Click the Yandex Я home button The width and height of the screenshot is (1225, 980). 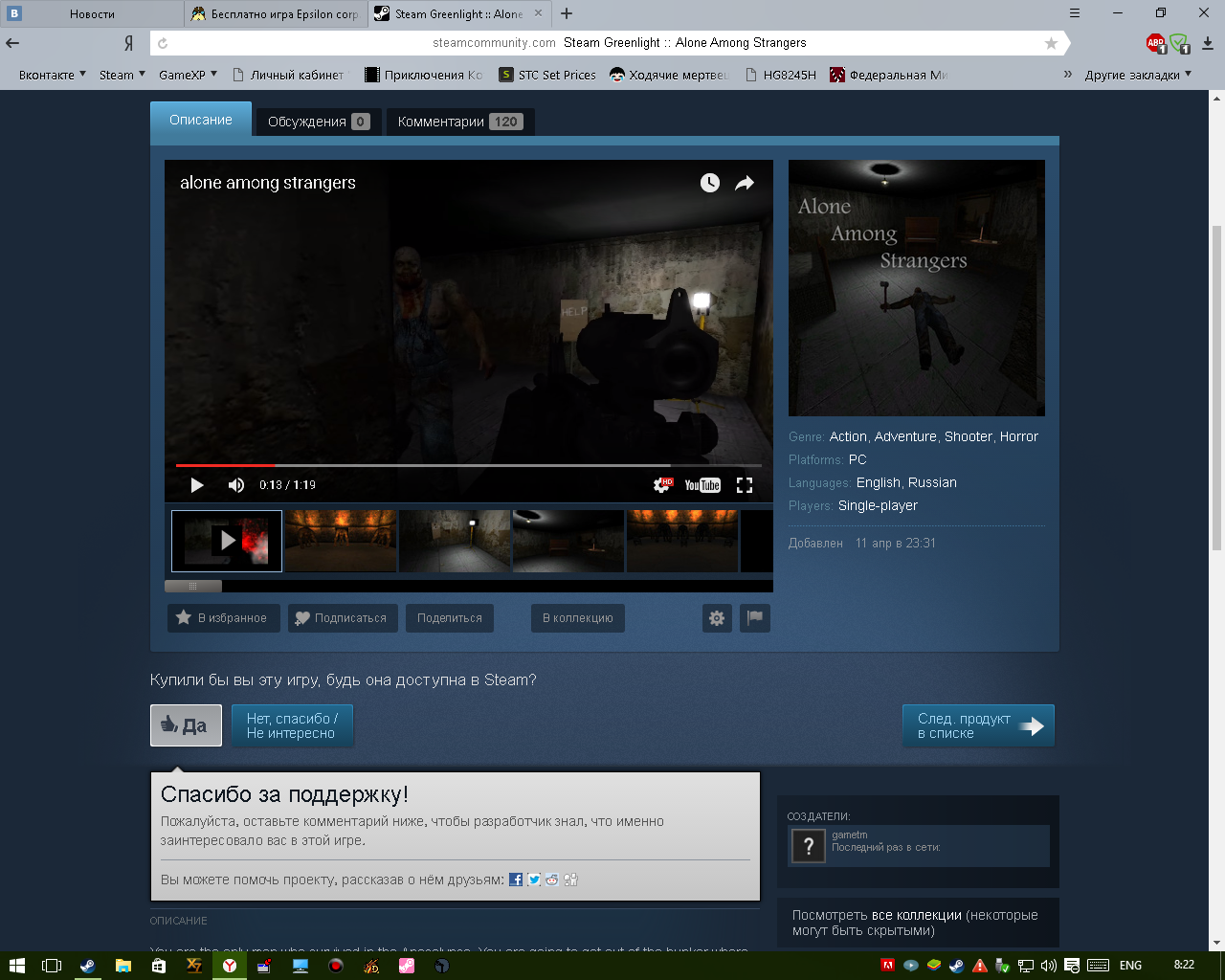pos(129,43)
